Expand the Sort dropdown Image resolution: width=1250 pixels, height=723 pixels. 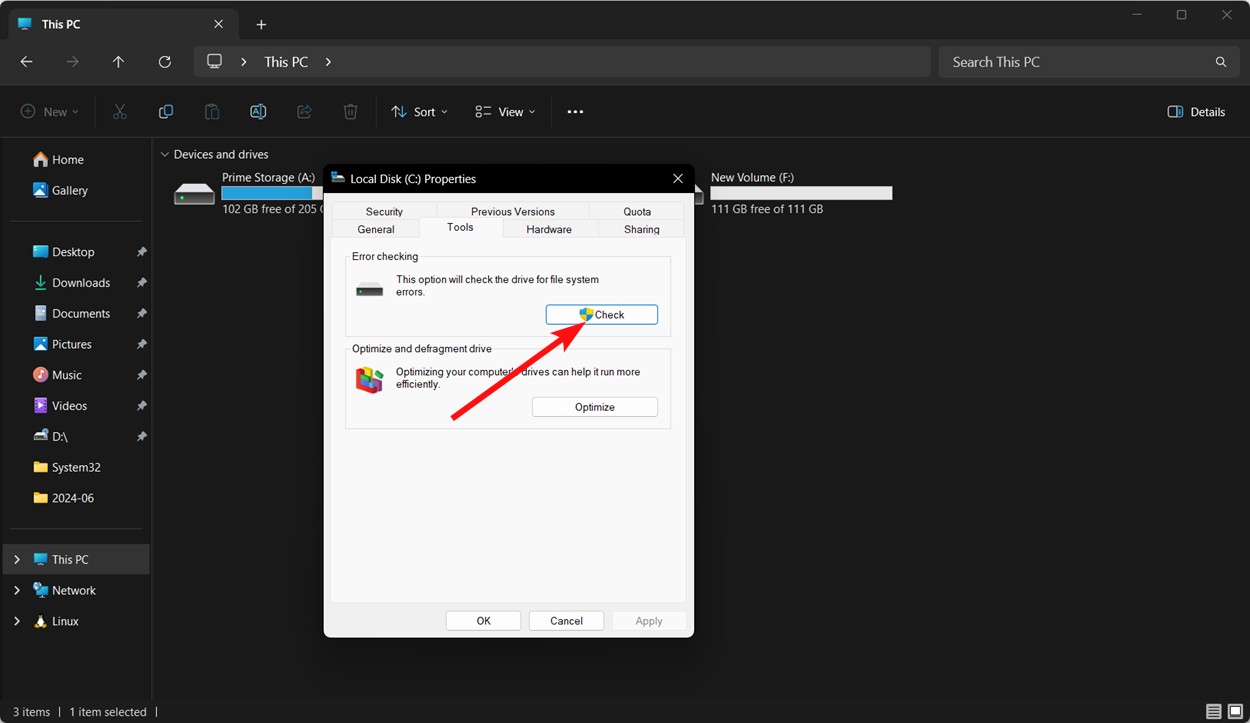point(419,111)
